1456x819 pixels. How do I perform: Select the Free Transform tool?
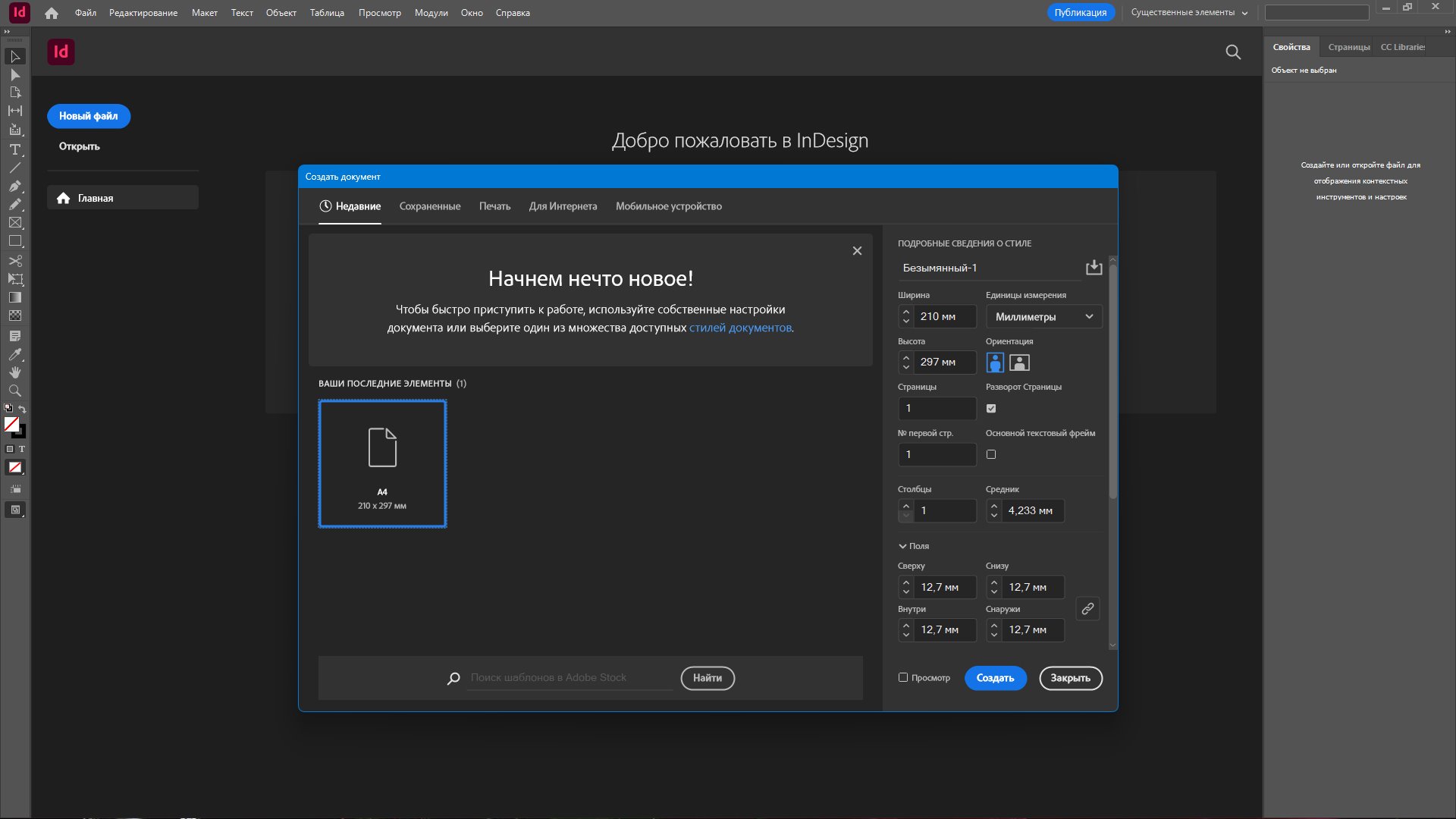pos(15,279)
